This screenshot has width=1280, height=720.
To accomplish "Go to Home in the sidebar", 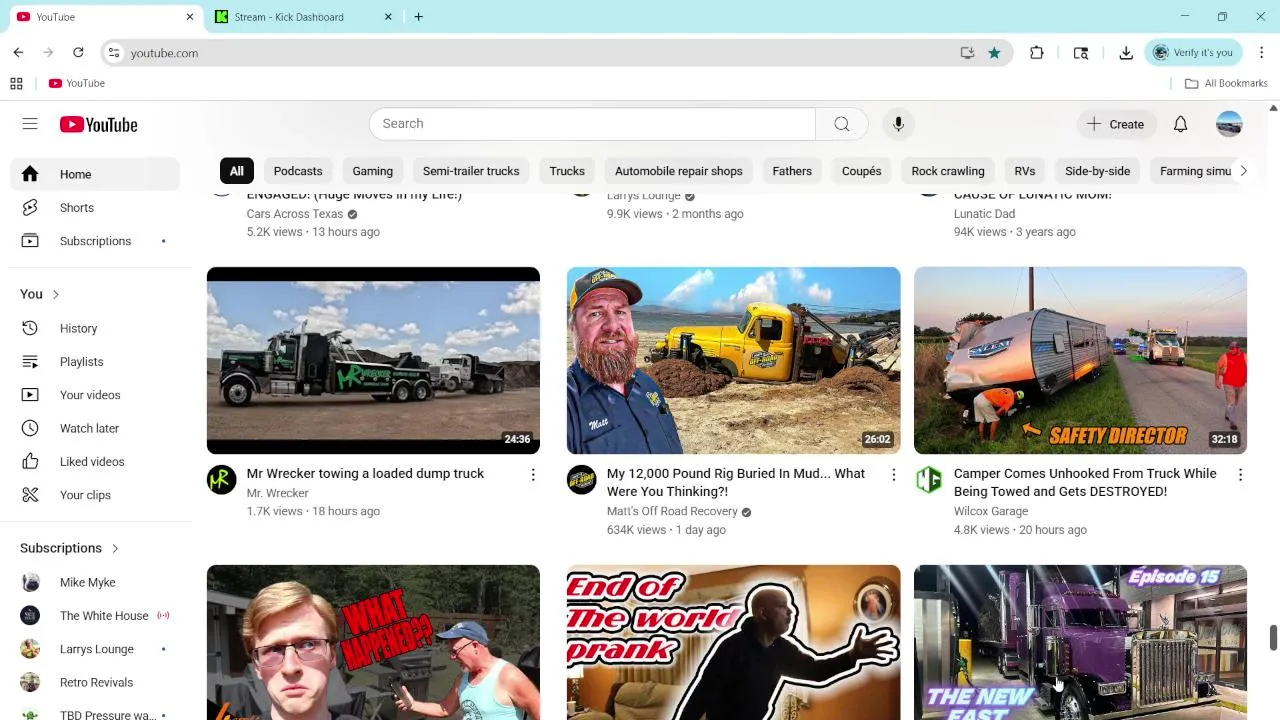I will [x=95, y=174].
